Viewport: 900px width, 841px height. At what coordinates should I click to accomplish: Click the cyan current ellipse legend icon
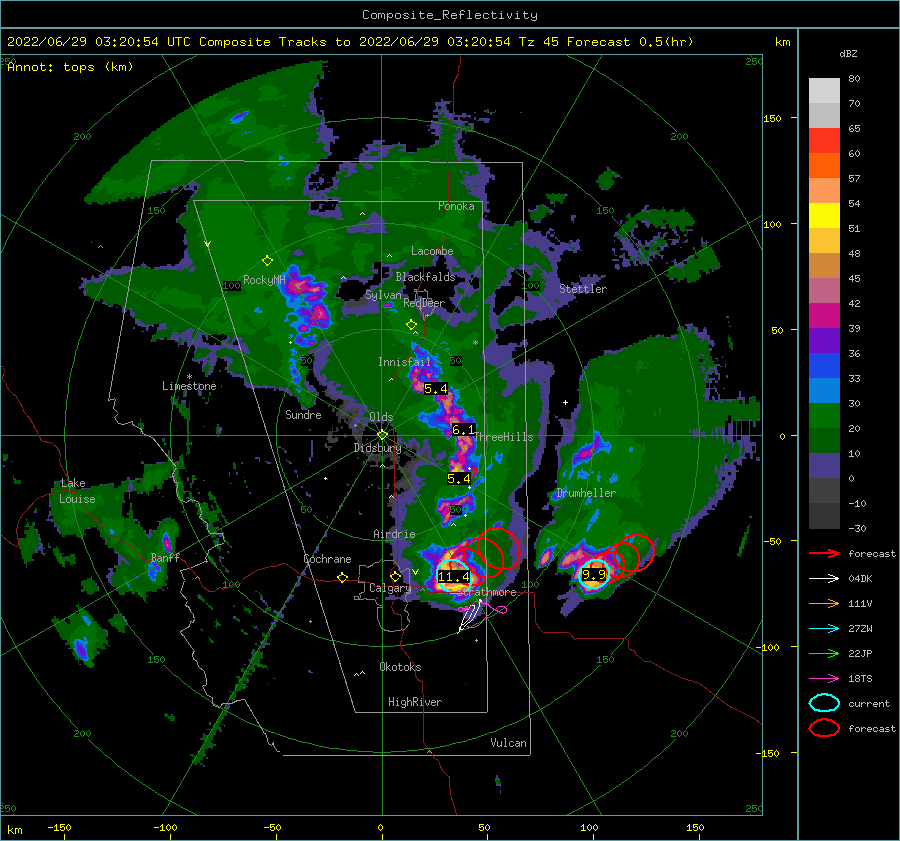coord(824,703)
